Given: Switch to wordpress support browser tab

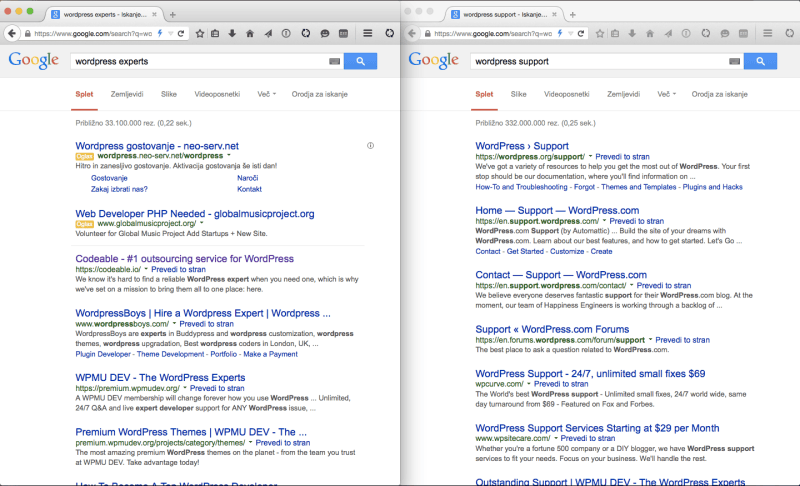Looking at the screenshot, I should [504, 15].
